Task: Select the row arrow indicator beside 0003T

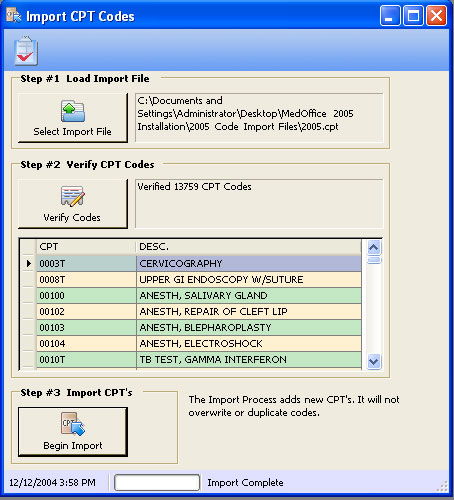Action: pyautogui.click(x=29, y=263)
